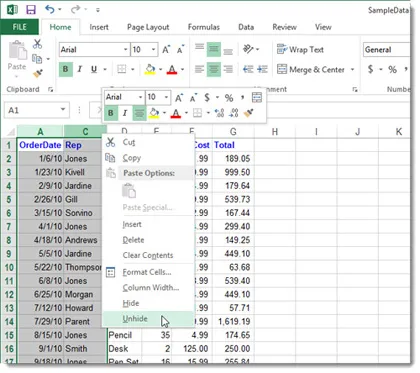The height and width of the screenshot is (373, 420).
Task: Open the ribbon font size 10 dropdown
Action: (153, 50)
